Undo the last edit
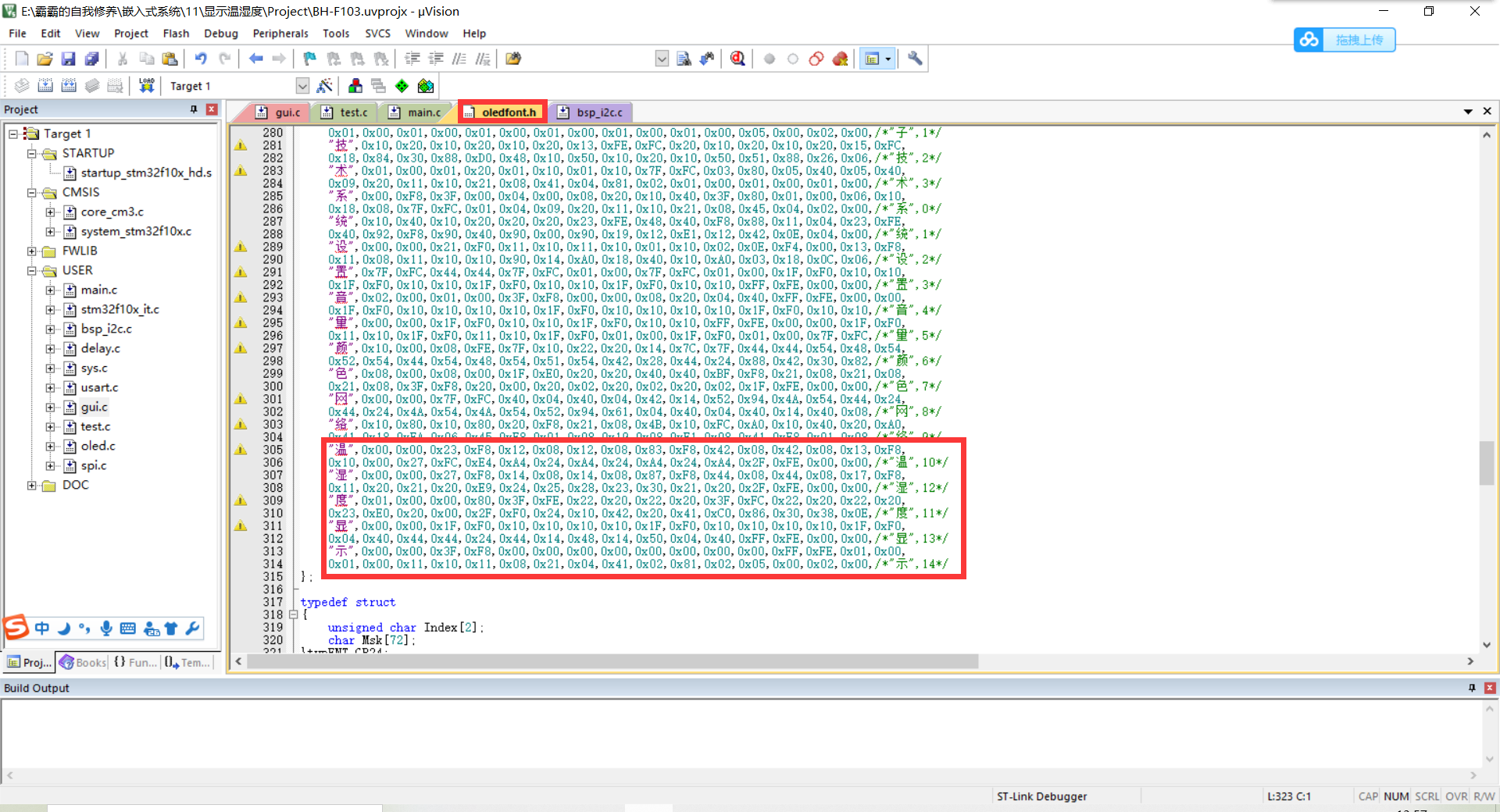 pyautogui.click(x=201, y=59)
